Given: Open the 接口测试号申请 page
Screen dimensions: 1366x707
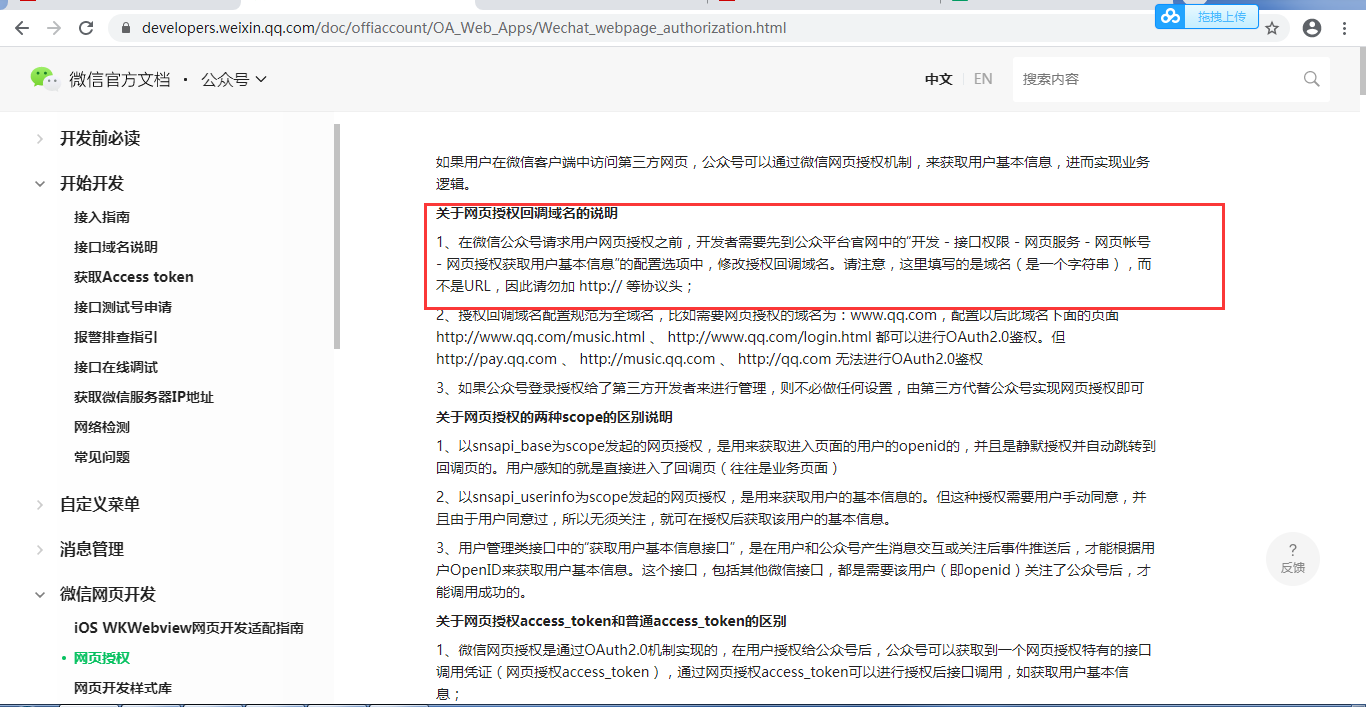Looking at the screenshot, I should 123,307.
